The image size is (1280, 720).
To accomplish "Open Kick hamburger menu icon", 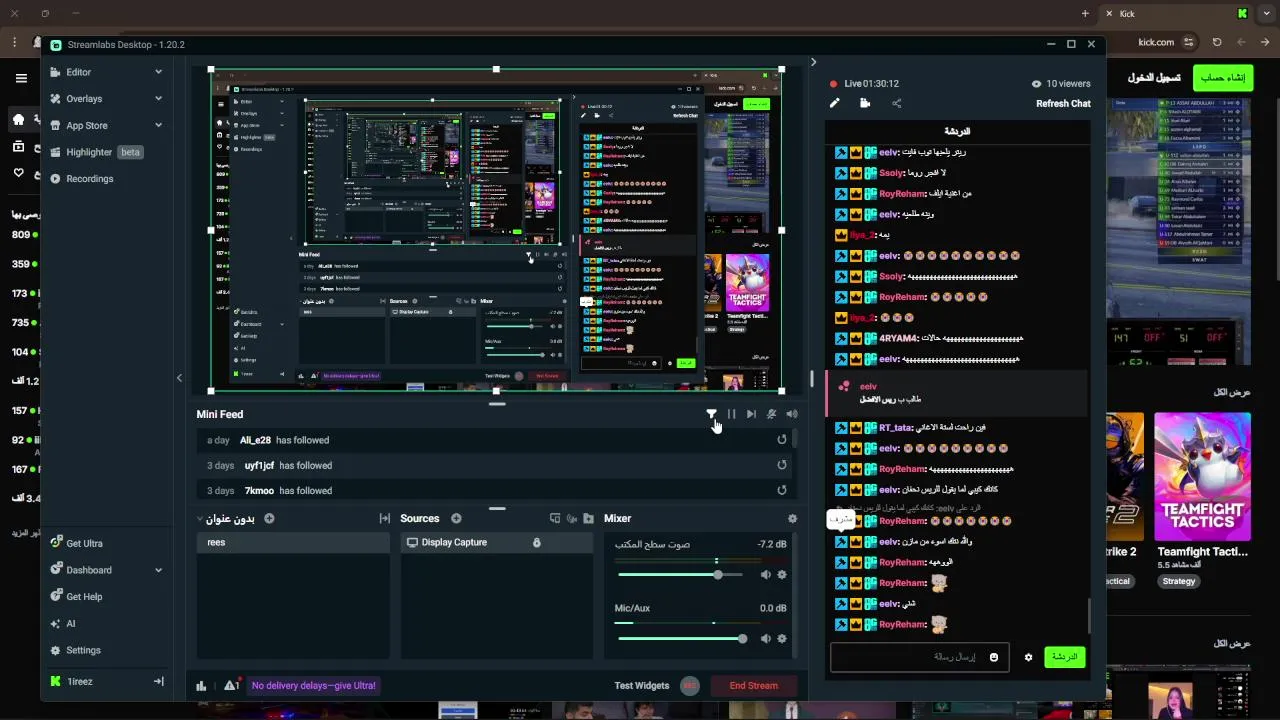I will coord(21,77).
